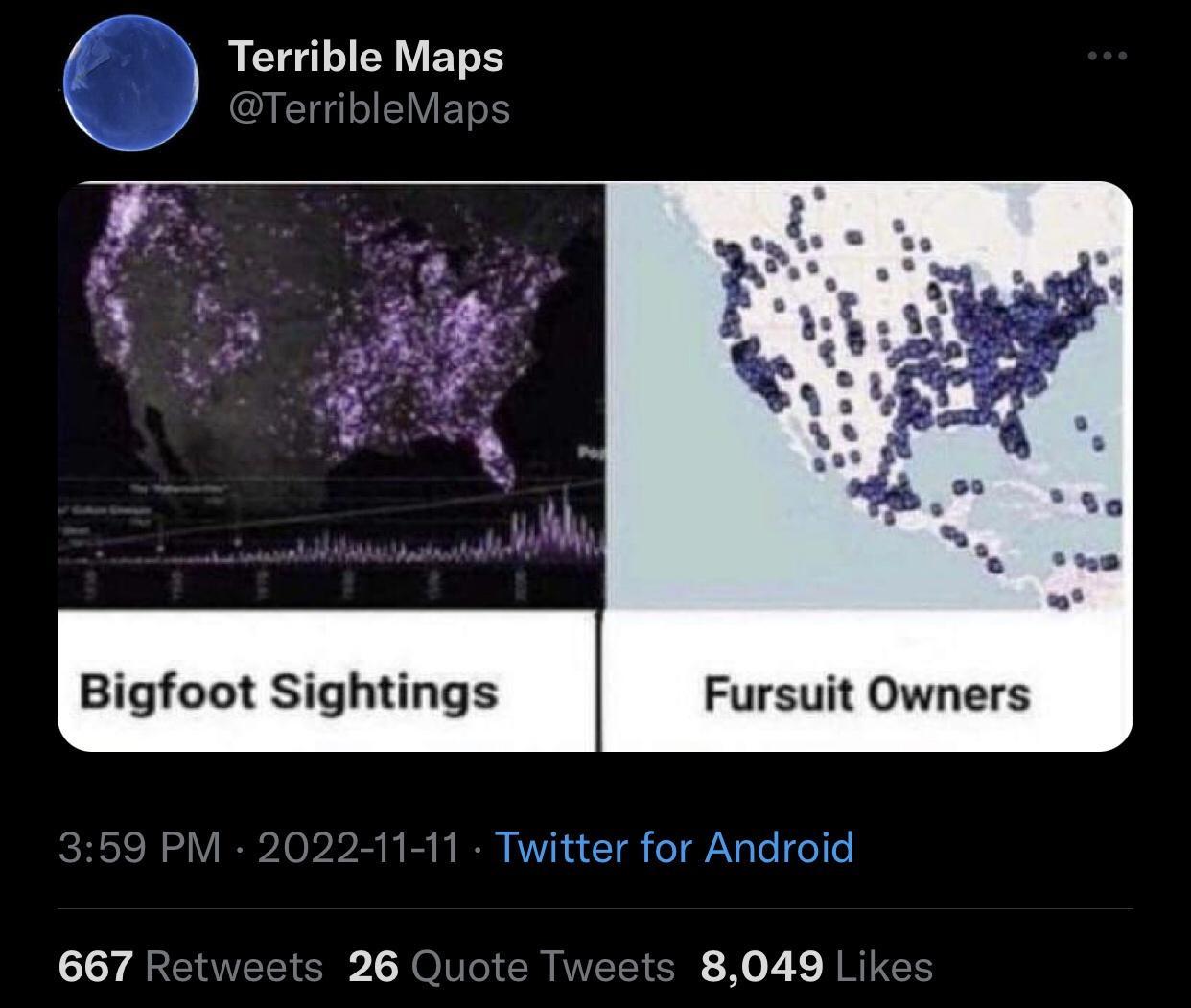Click the Twitter for Android source link
1191x1008 pixels.
[674, 848]
